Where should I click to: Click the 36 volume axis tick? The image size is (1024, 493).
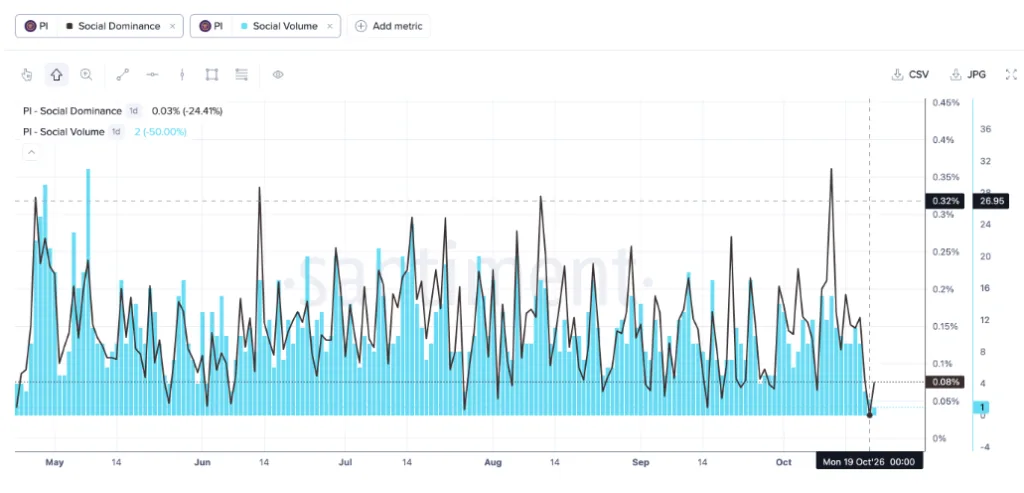pyautogui.click(x=986, y=129)
